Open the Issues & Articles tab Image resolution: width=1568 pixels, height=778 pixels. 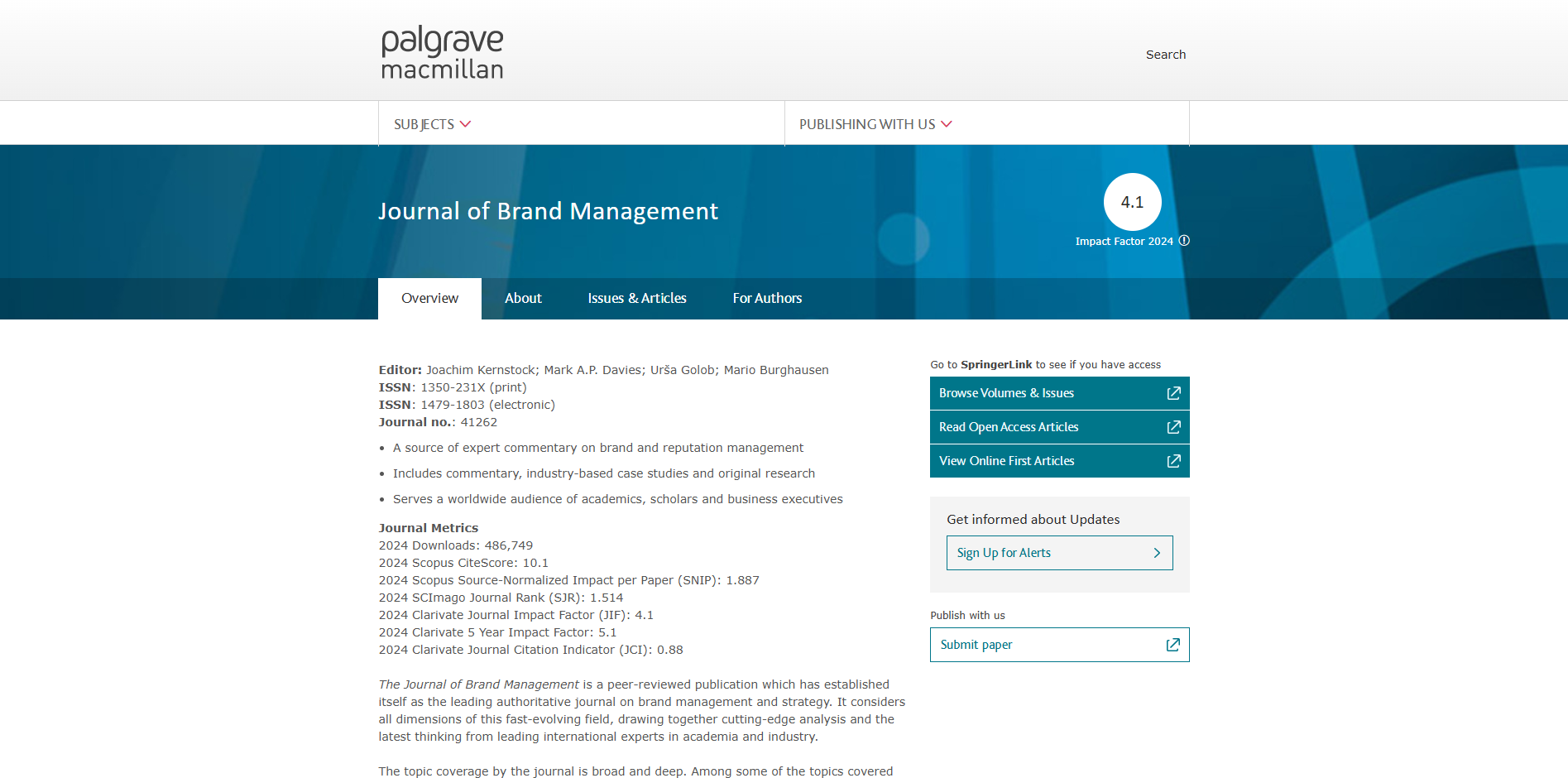(636, 298)
